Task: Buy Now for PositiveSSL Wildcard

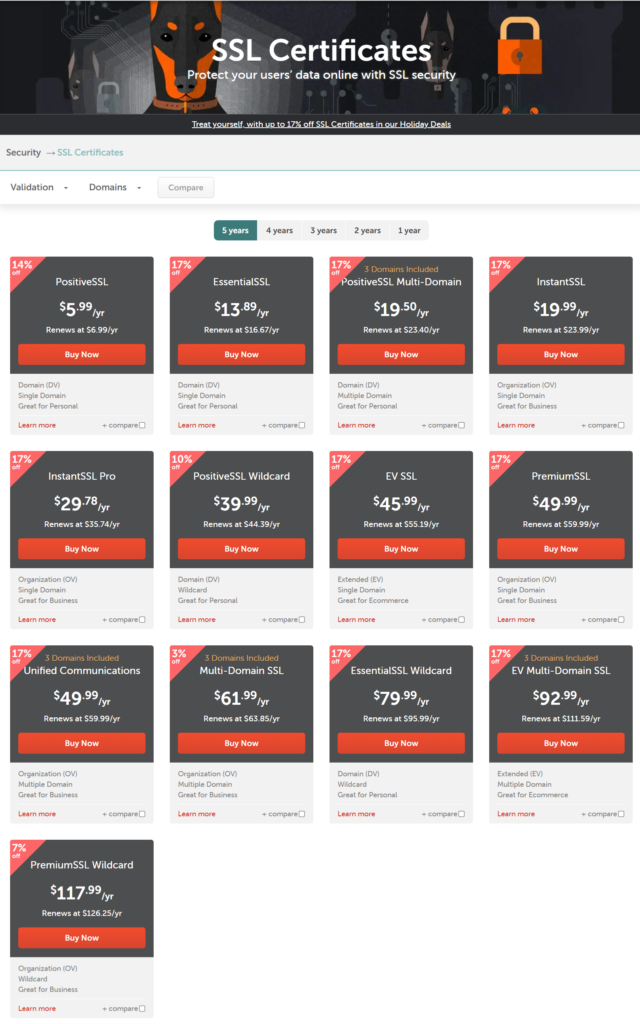Action: pos(242,549)
